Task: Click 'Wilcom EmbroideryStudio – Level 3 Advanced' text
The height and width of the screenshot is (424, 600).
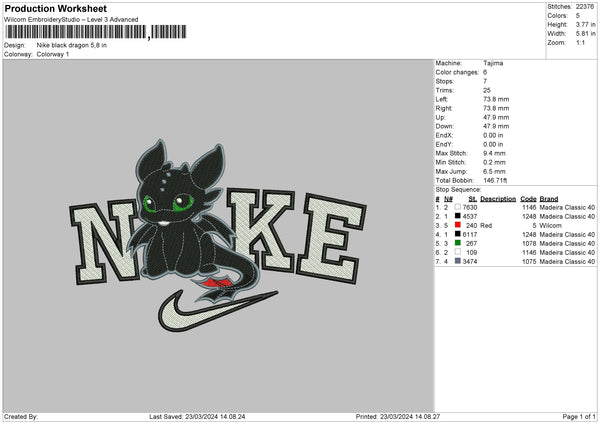Action: [x=71, y=20]
